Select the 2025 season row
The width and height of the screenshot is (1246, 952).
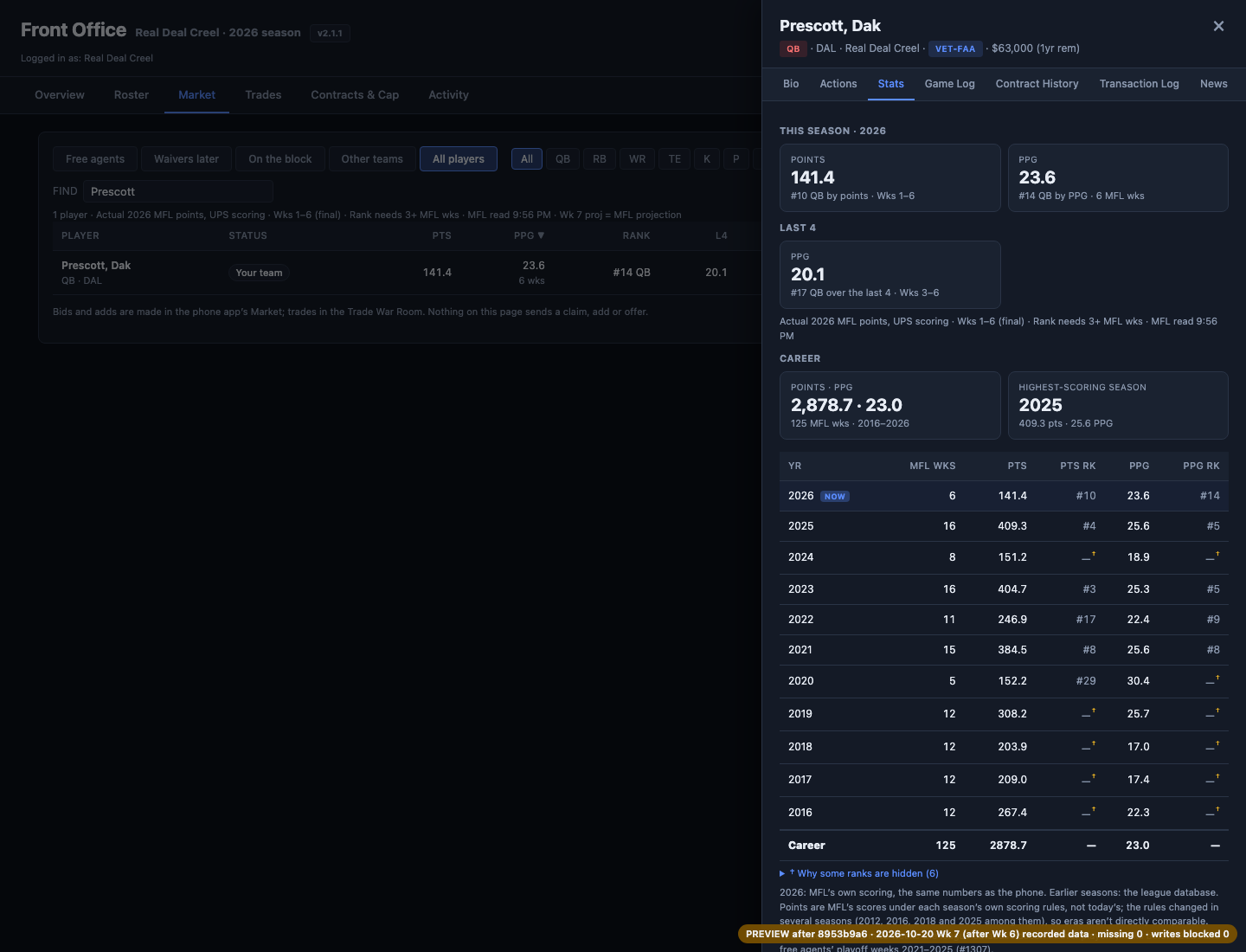coord(1004,526)
